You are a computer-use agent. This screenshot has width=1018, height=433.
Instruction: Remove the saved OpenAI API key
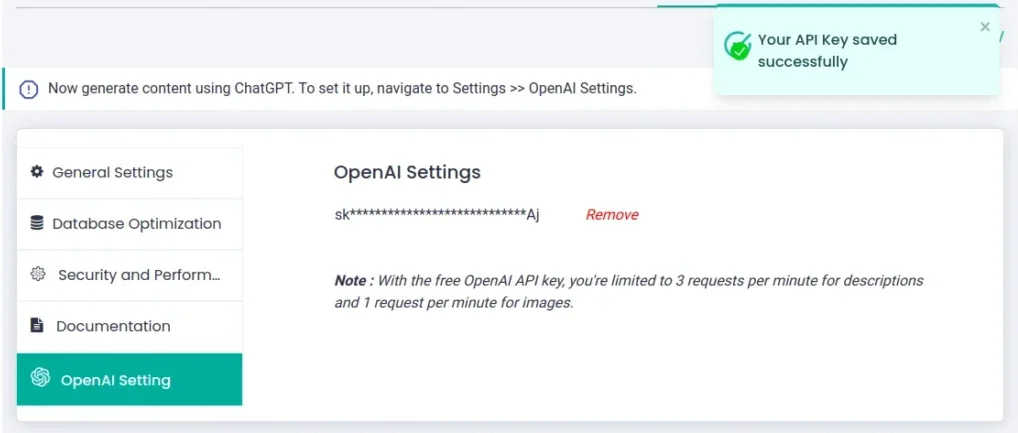pos(611,215)
